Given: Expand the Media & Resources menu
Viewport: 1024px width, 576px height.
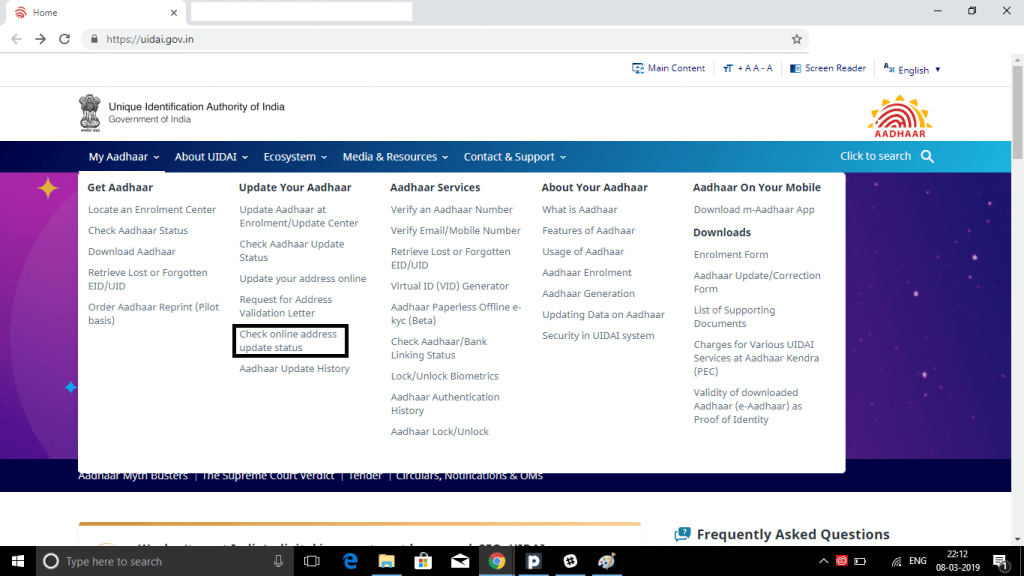Looking at the screenshot, I should tap(395, 156).
